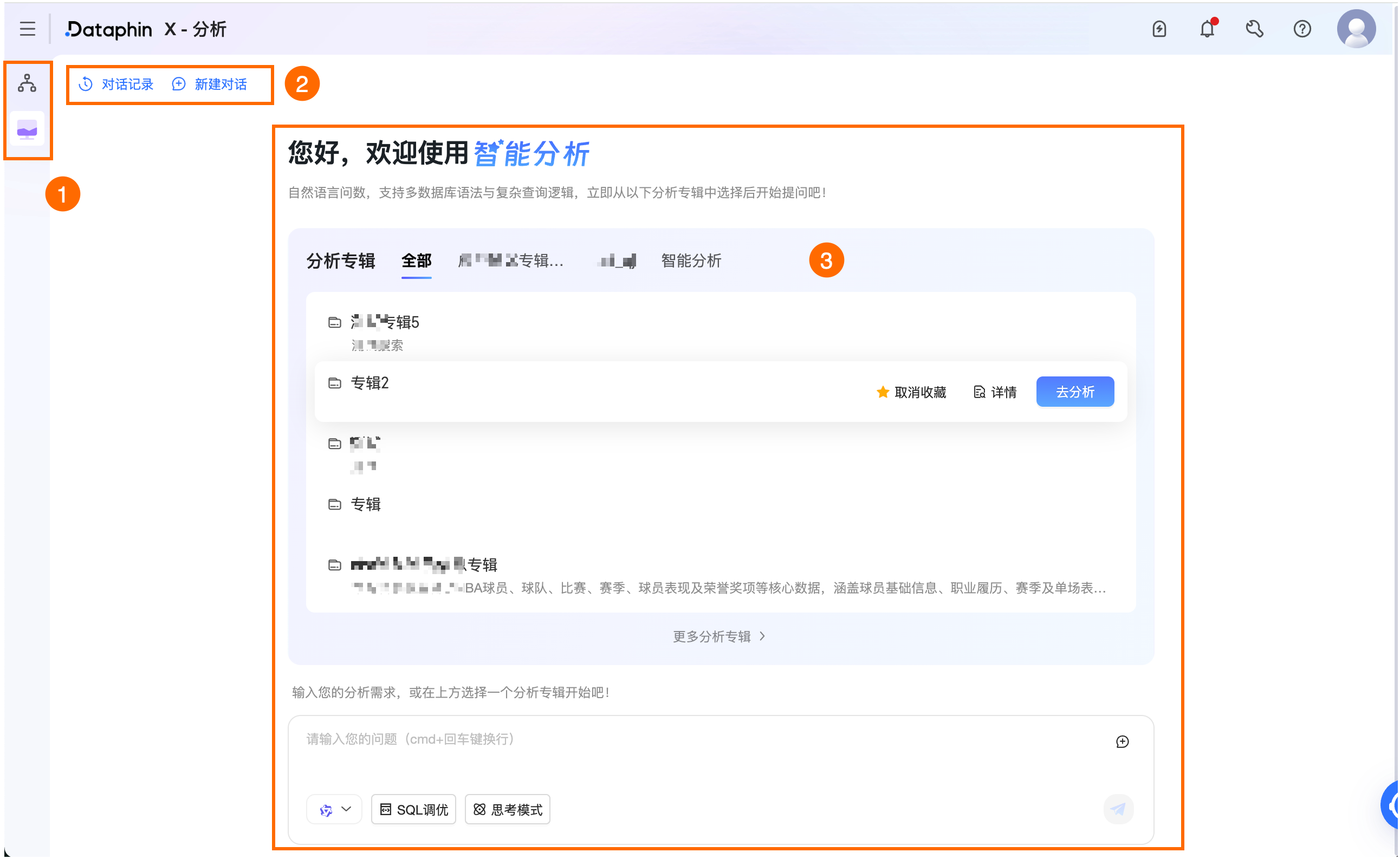Click the Dataphin logo
This screenshot has width=1400, height=859.
[108, 29]
